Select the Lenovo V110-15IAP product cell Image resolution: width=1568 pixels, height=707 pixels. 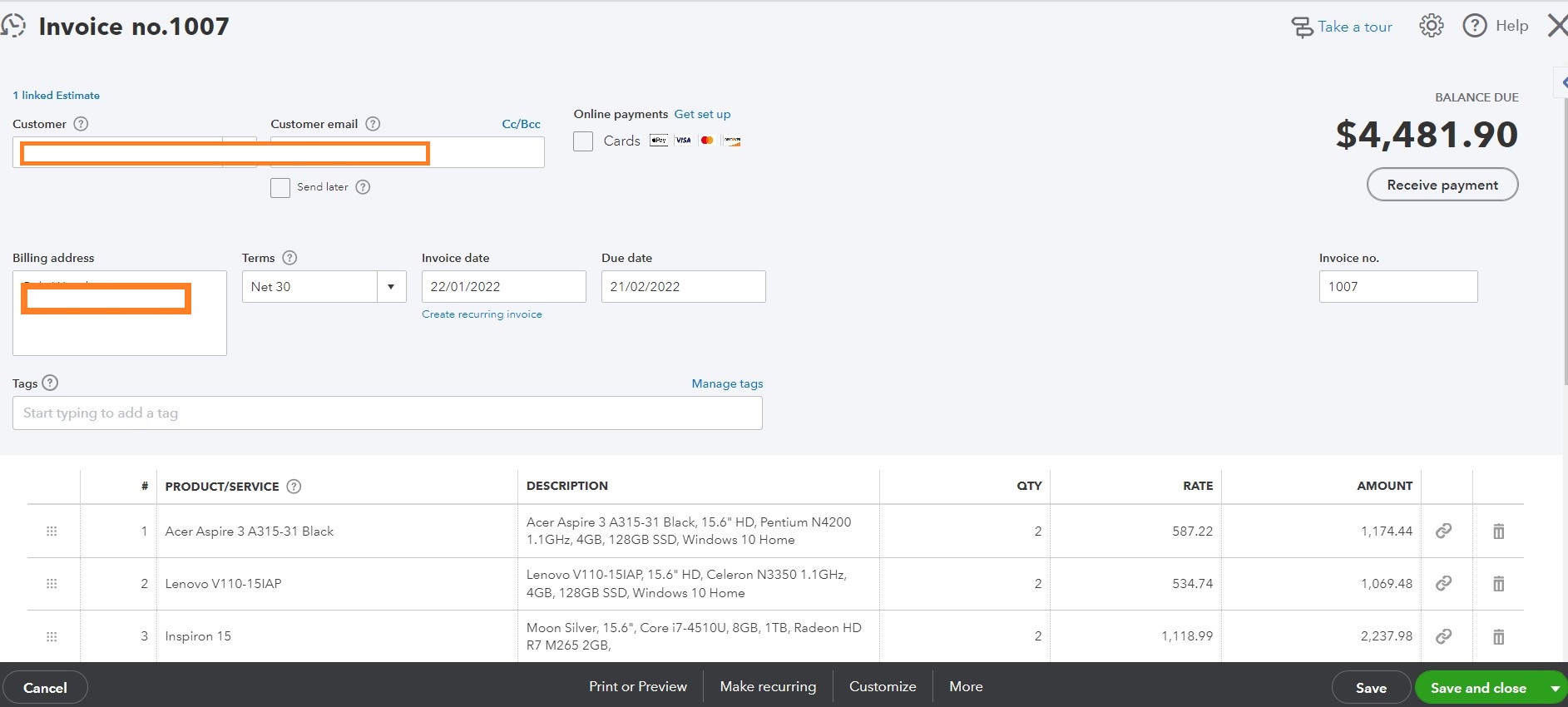pyautogui.click(x=337, y=584)
